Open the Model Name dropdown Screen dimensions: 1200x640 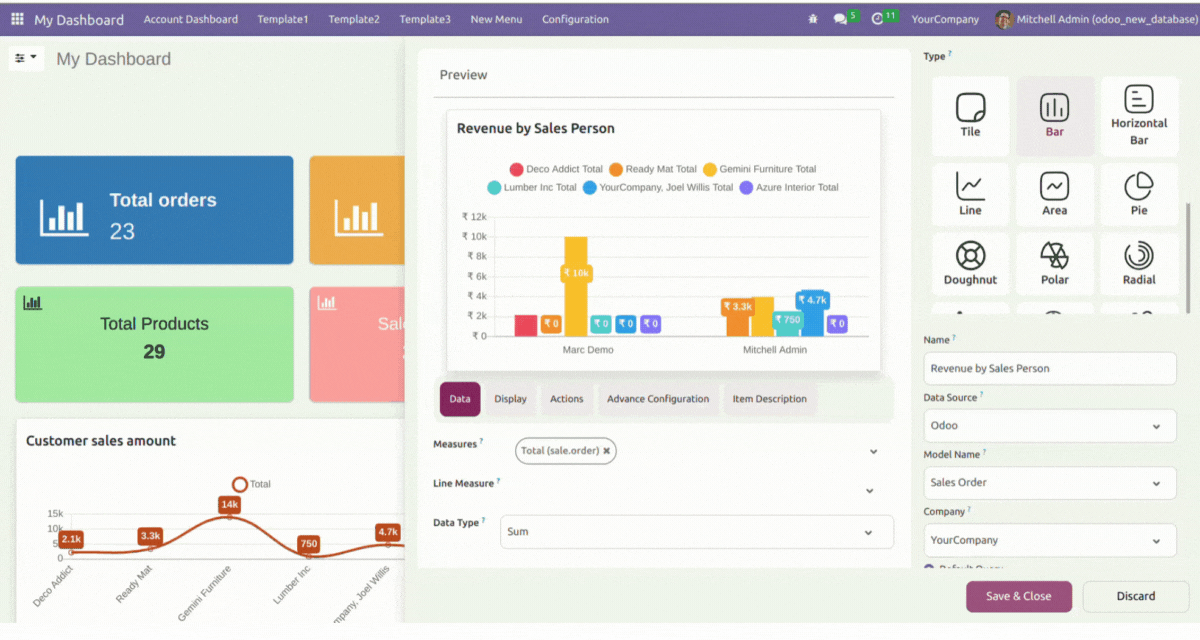coord(1049,483)
